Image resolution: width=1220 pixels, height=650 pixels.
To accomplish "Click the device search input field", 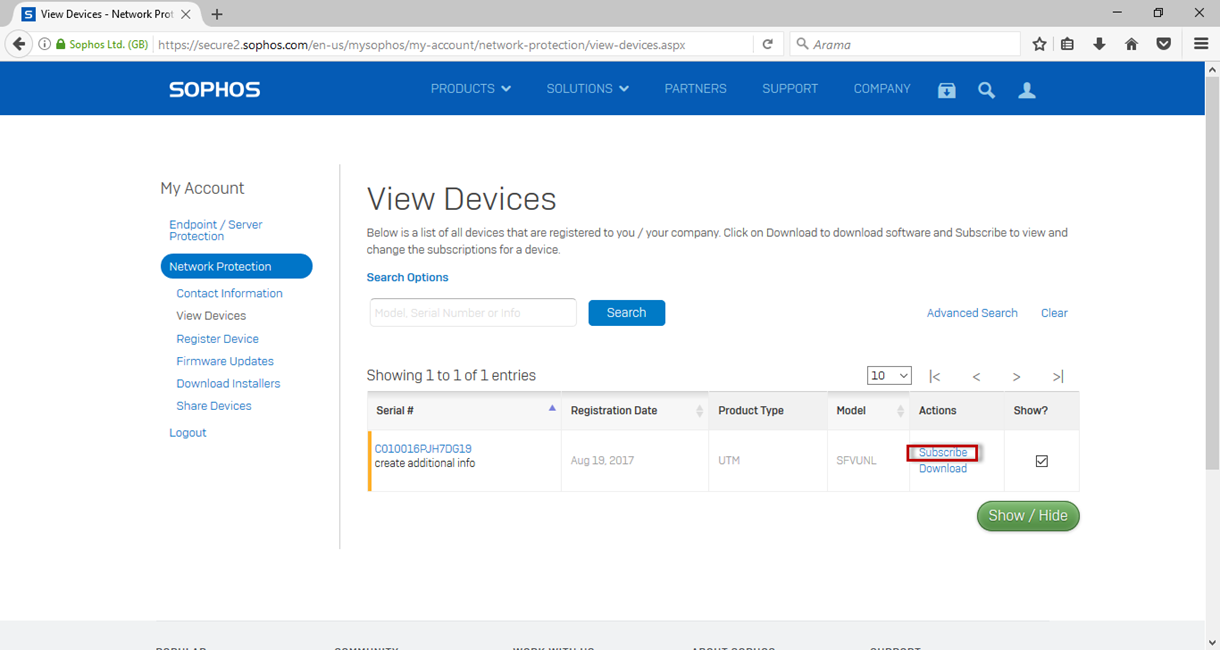I will tap(472, 313).
